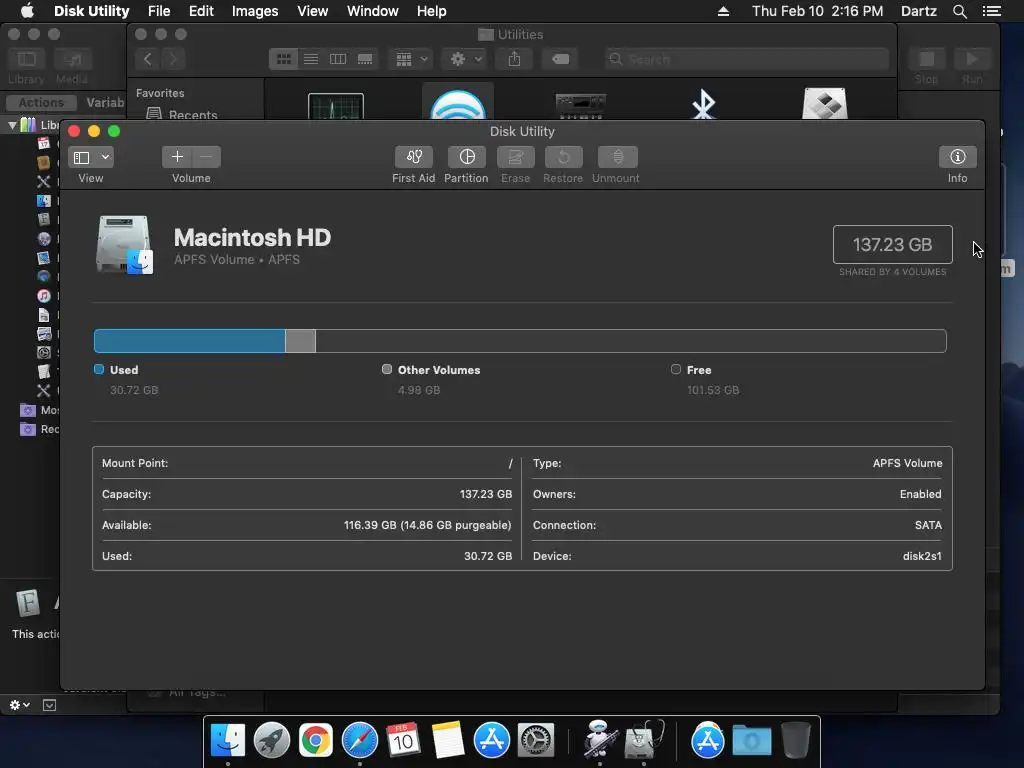Select icon view in Finder Utilities window

(283, 59)
